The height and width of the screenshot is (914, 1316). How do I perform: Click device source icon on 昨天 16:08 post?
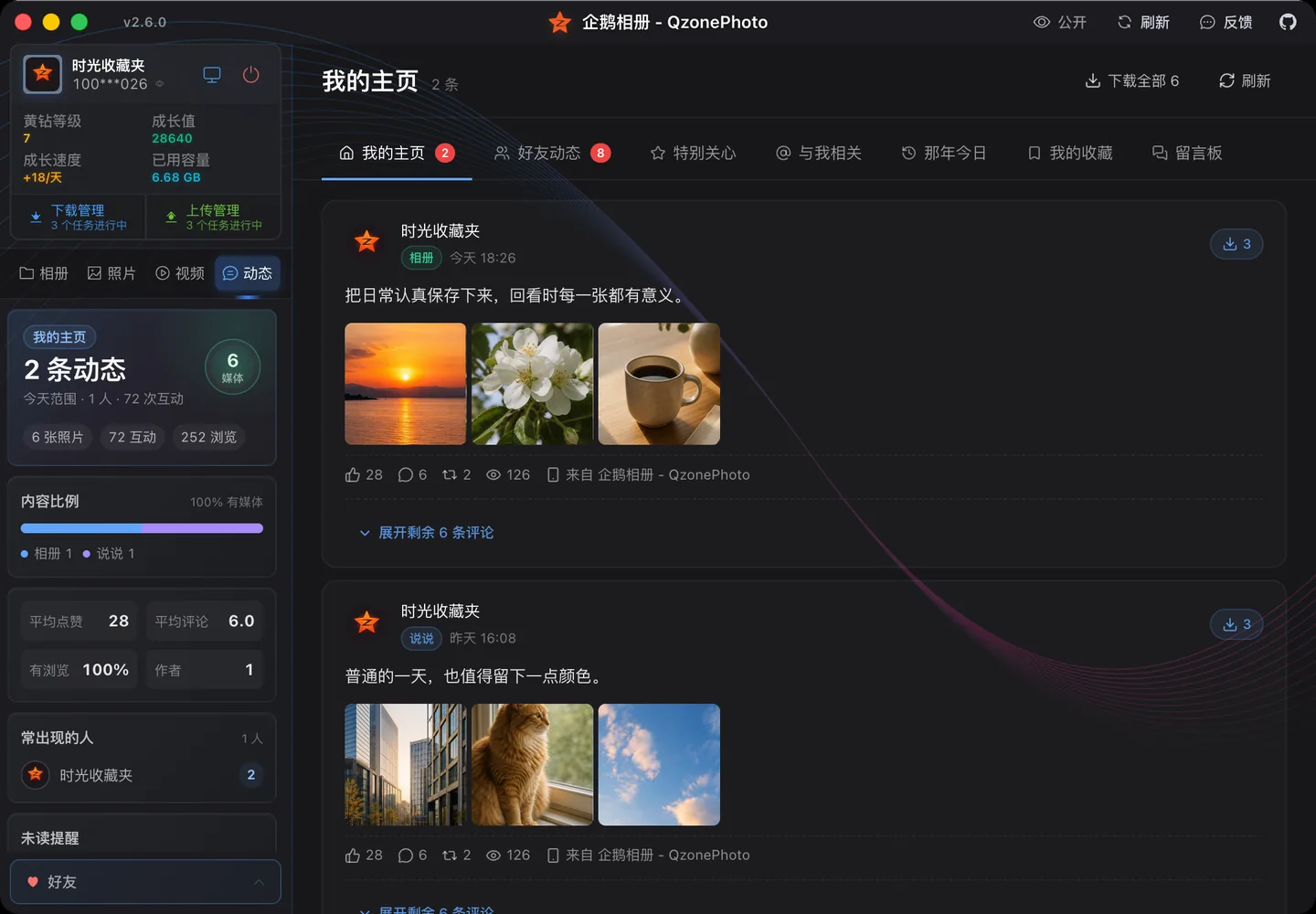coord(553,855)
